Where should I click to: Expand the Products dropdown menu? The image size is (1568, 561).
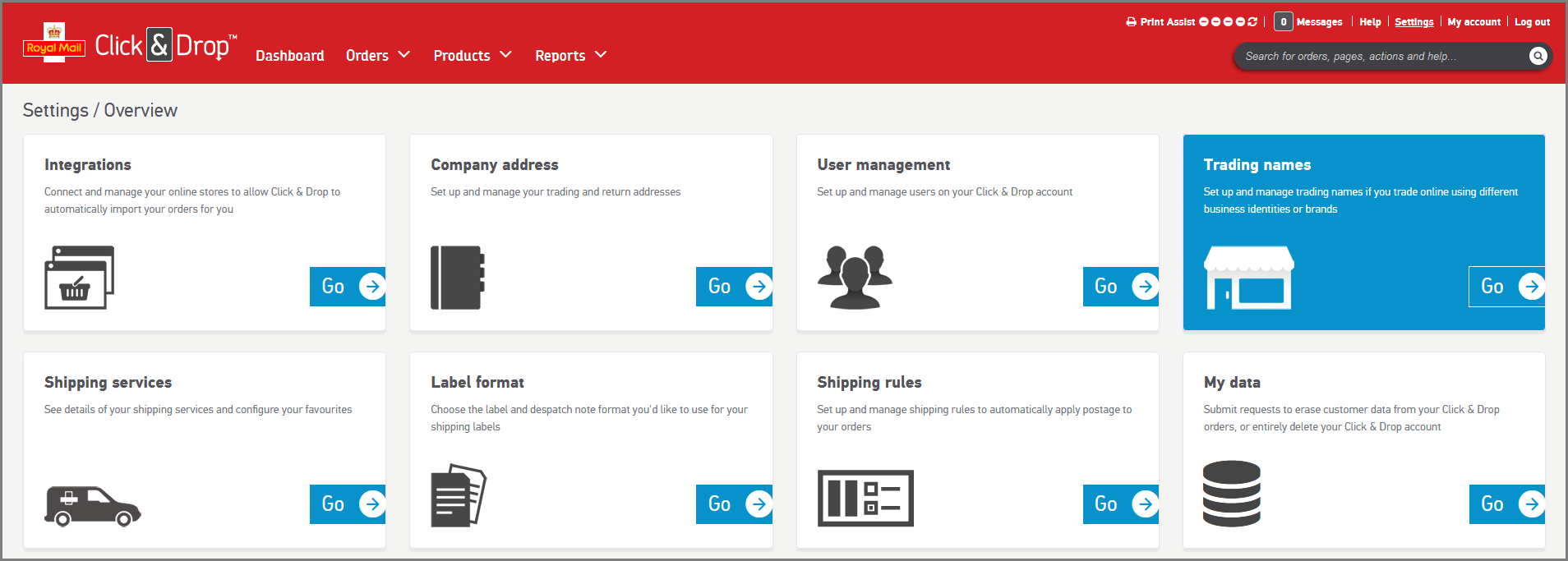pos(472,55)
